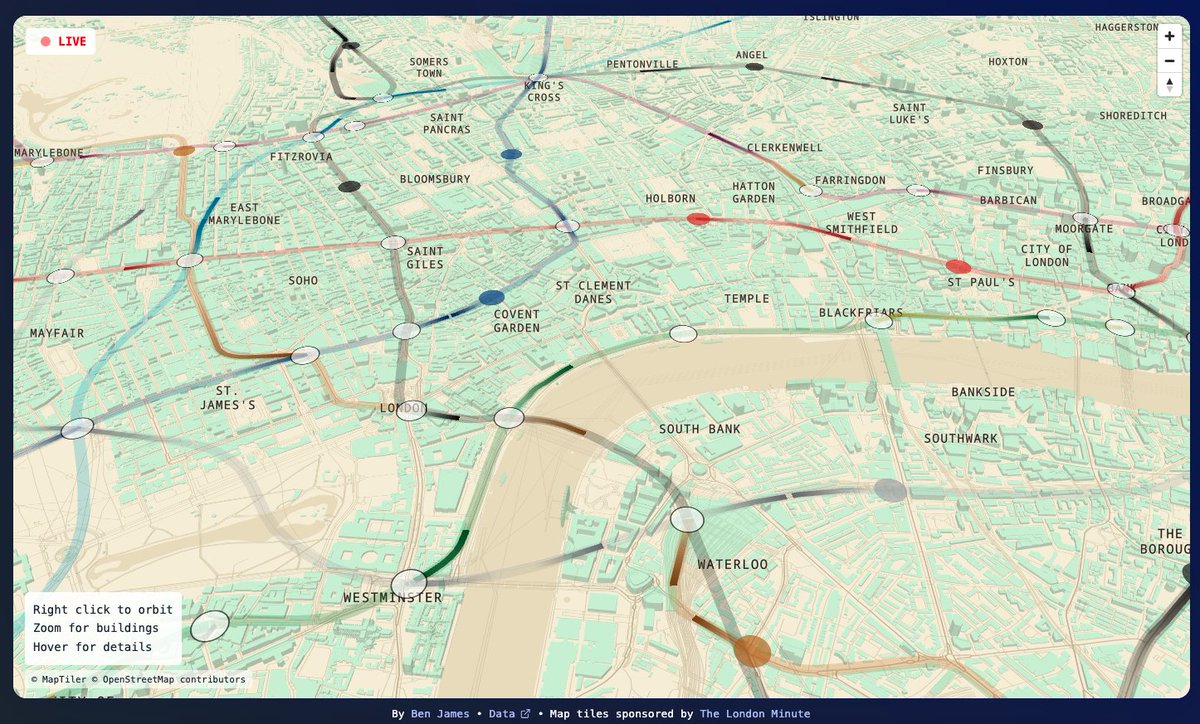Click the SOMERS TOWN map label
The image size is (1200, 724).
(x=429, y=68)
